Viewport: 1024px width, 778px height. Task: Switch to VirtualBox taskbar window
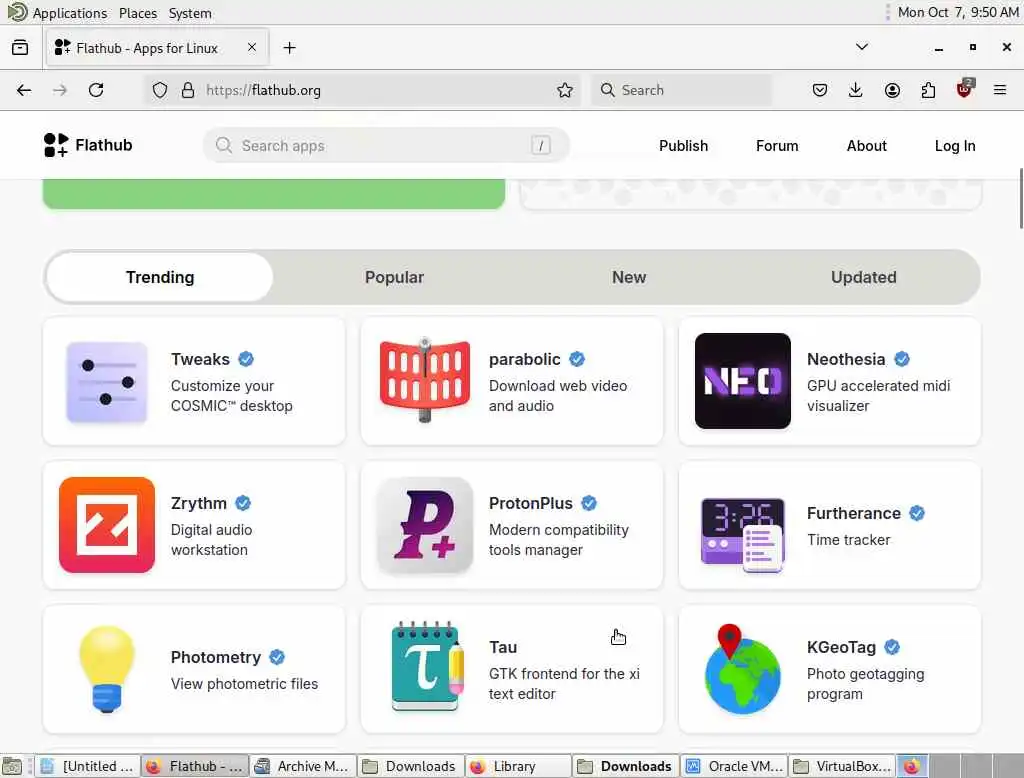coord(842,766)
